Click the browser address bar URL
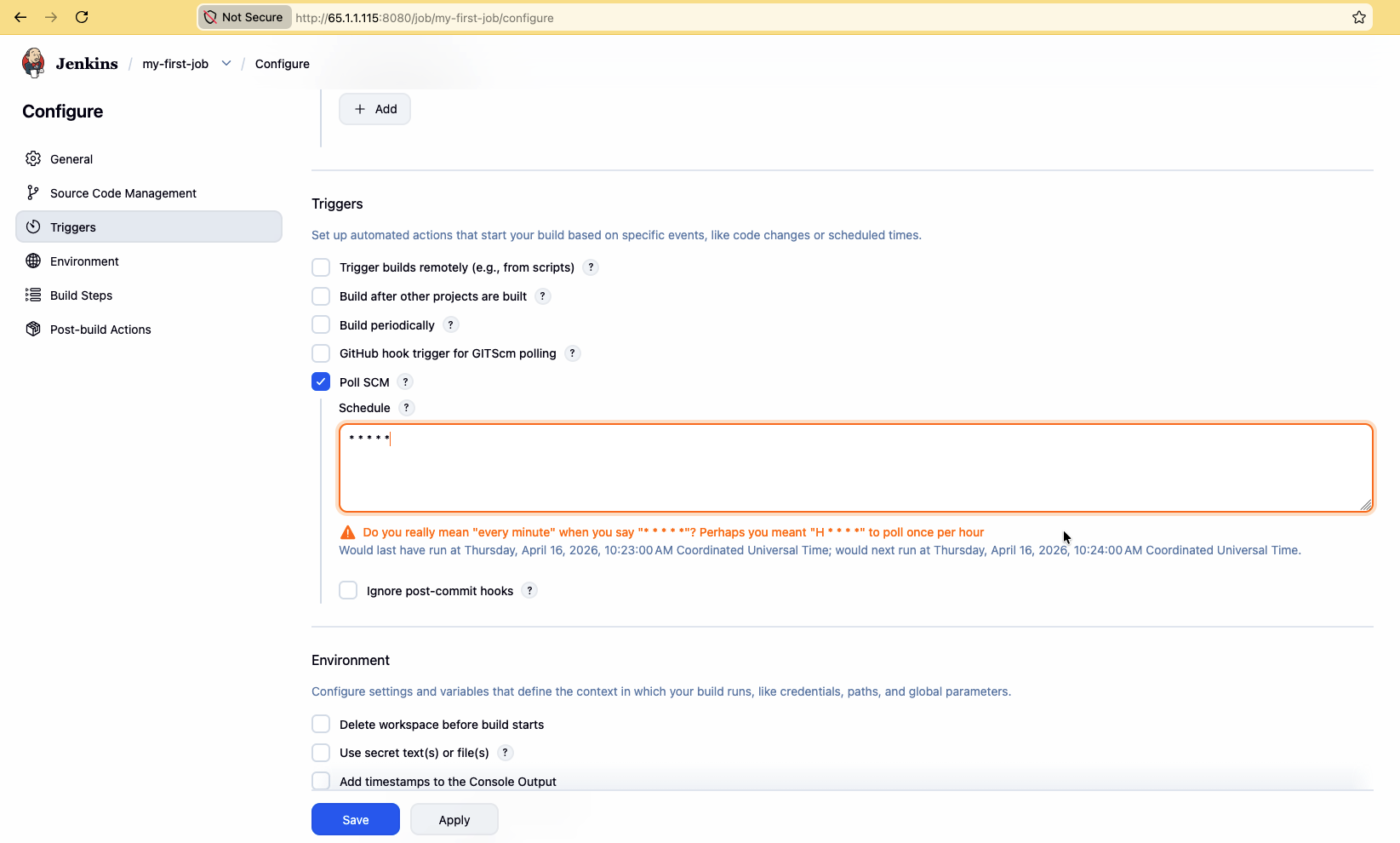The width and height of the screenshot is (1400, 843). click(x=425, y=18)
